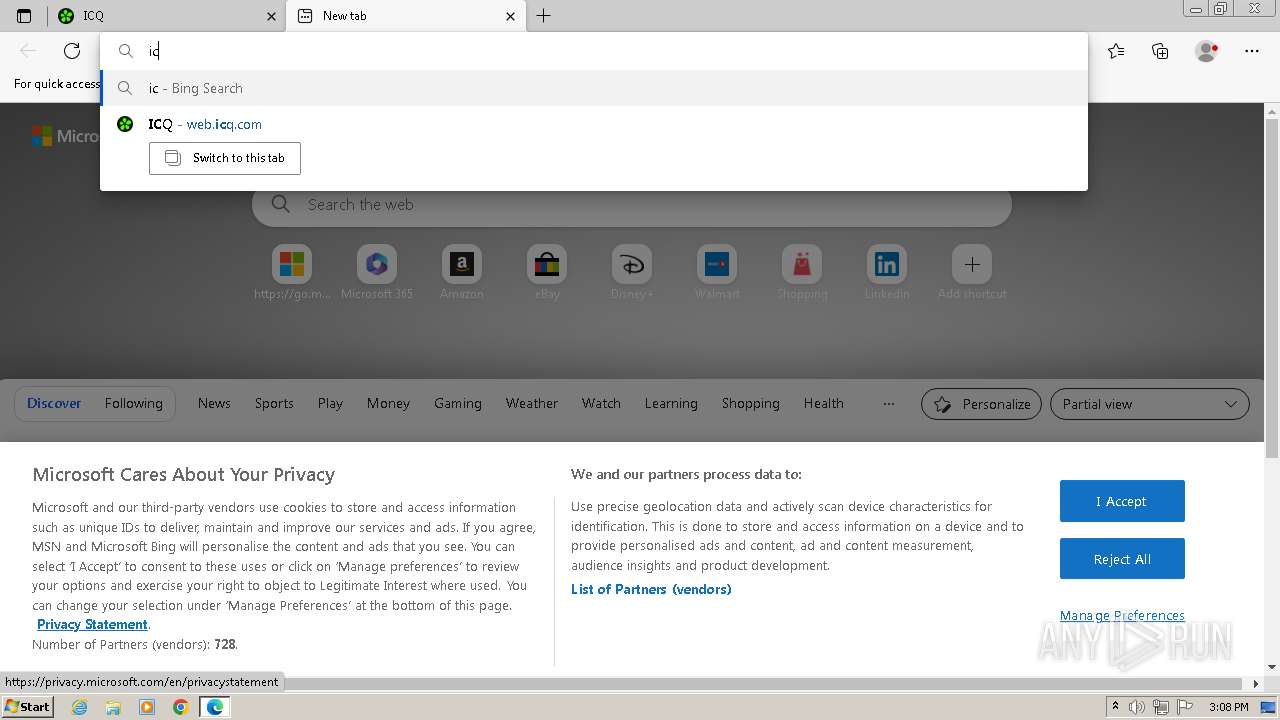Screen dimensions: 1280x720
Task: Open File Explorer from taskbar
Action: (113, 707)
